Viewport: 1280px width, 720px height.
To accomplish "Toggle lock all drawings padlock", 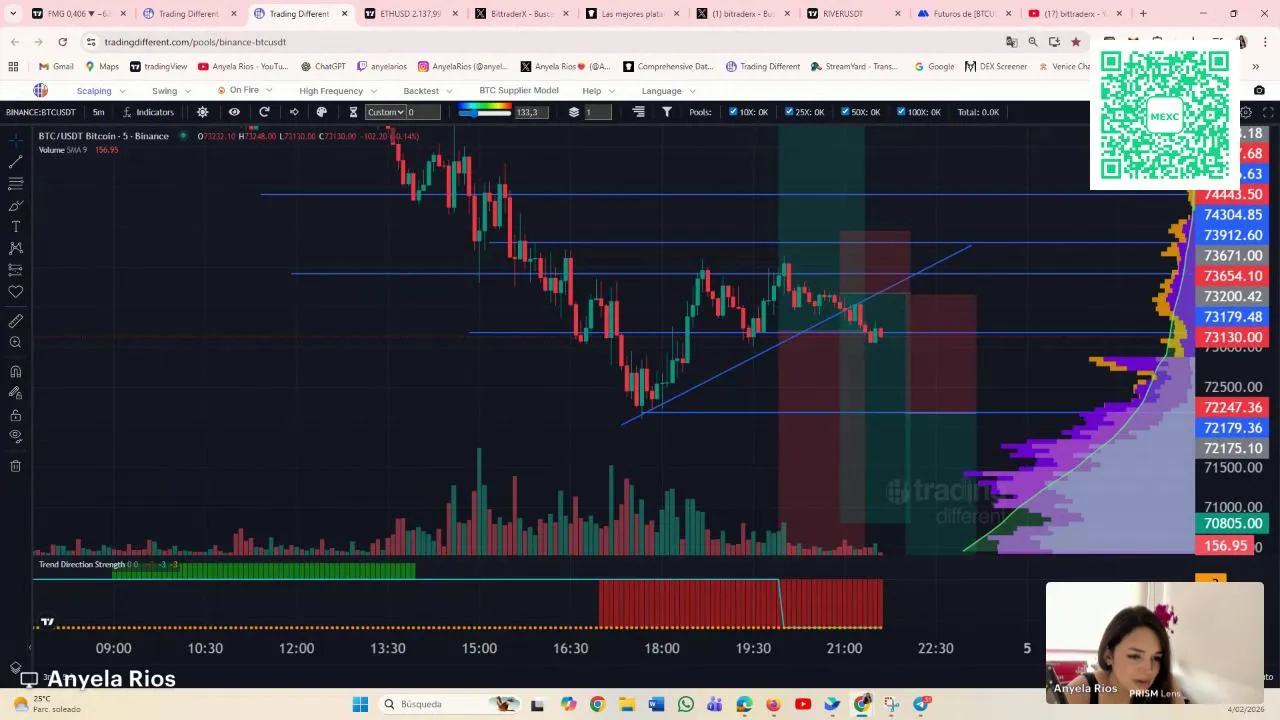I will [15, 415].
